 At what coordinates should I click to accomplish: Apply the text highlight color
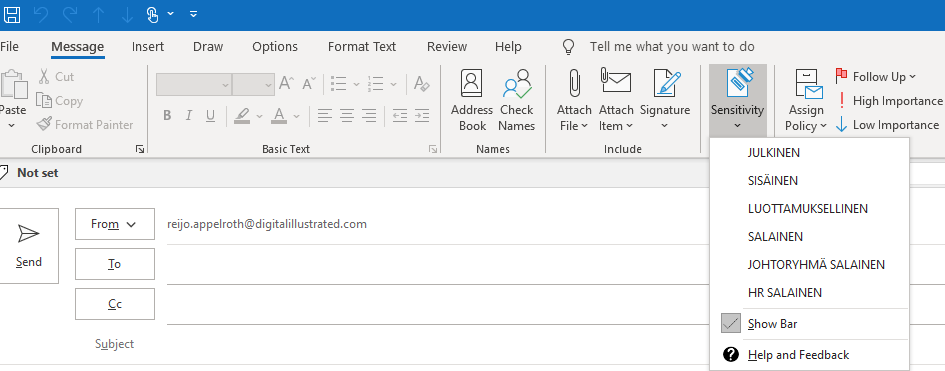point(242,116)
